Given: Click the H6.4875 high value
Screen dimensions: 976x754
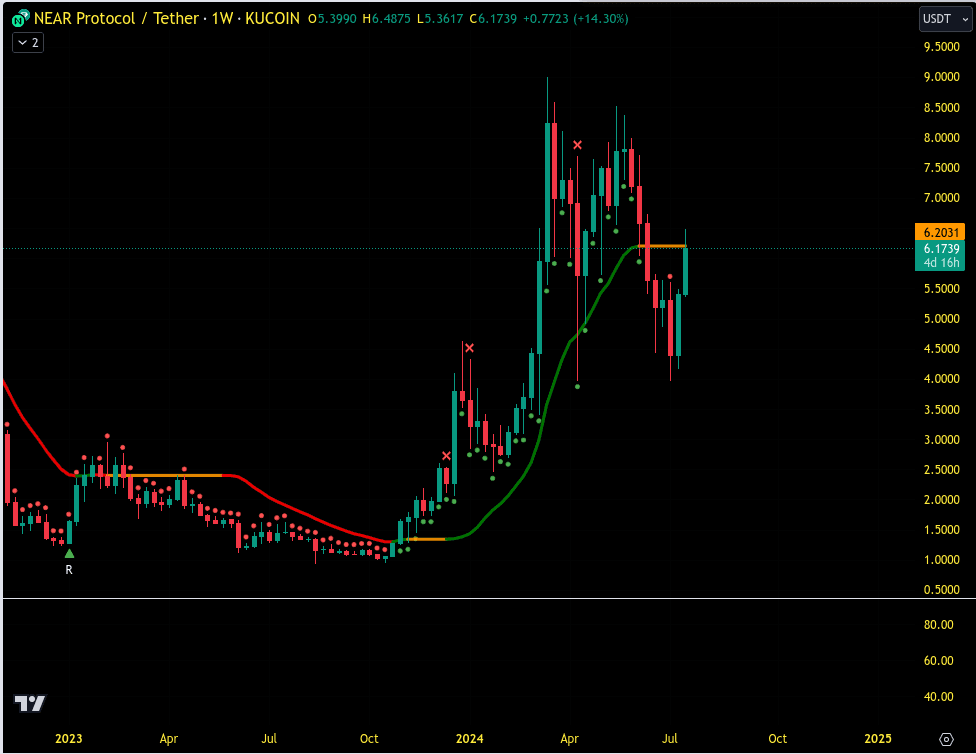Looking at the screenshot, I should coord(386,19).
